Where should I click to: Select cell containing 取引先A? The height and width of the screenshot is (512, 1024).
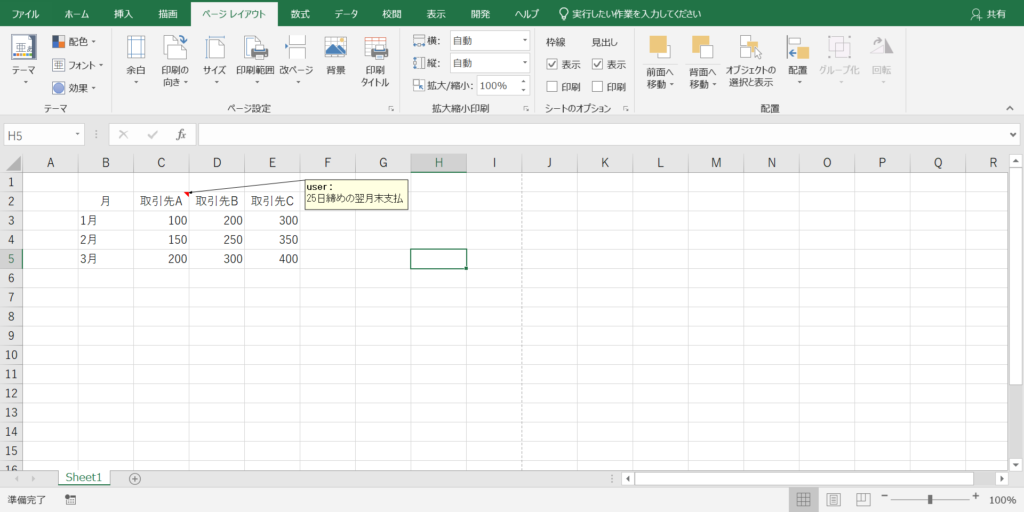tap(161, 201)
